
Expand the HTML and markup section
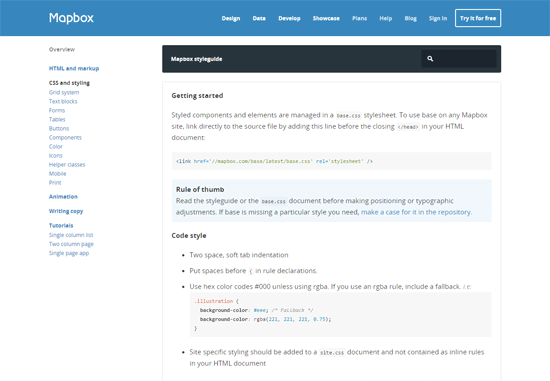pos(74,68)
